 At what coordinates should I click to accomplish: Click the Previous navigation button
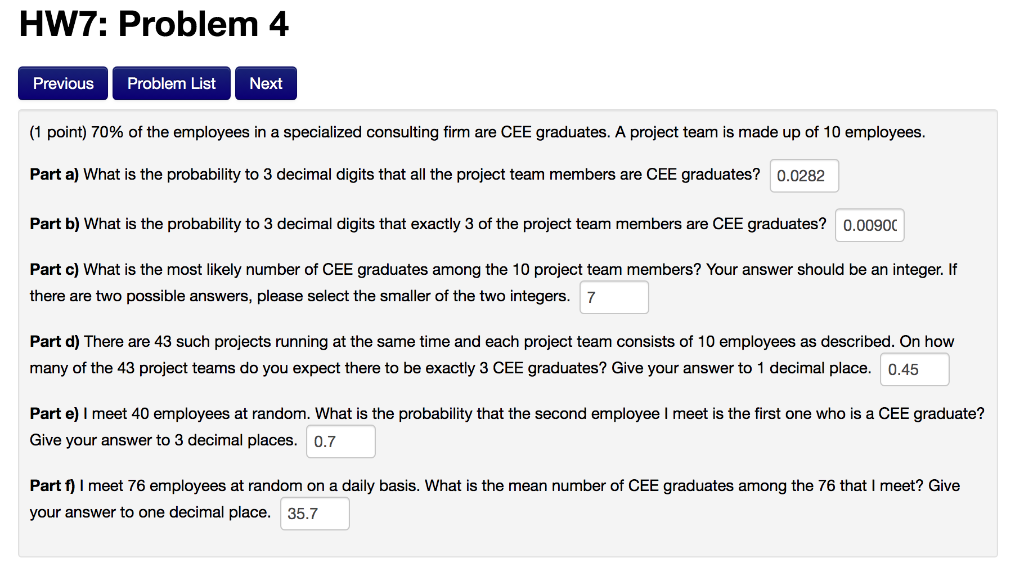pos(62,83)
